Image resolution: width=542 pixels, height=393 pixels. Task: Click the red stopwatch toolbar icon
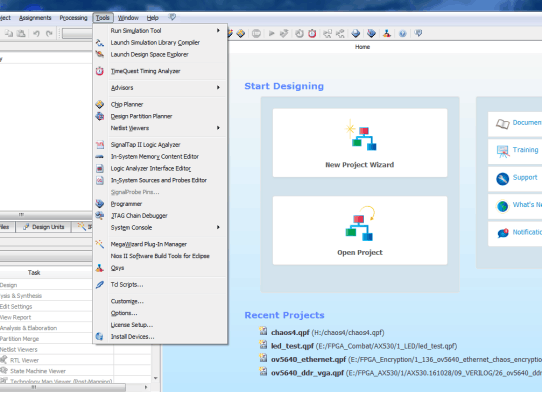click(x=312, y=34)
